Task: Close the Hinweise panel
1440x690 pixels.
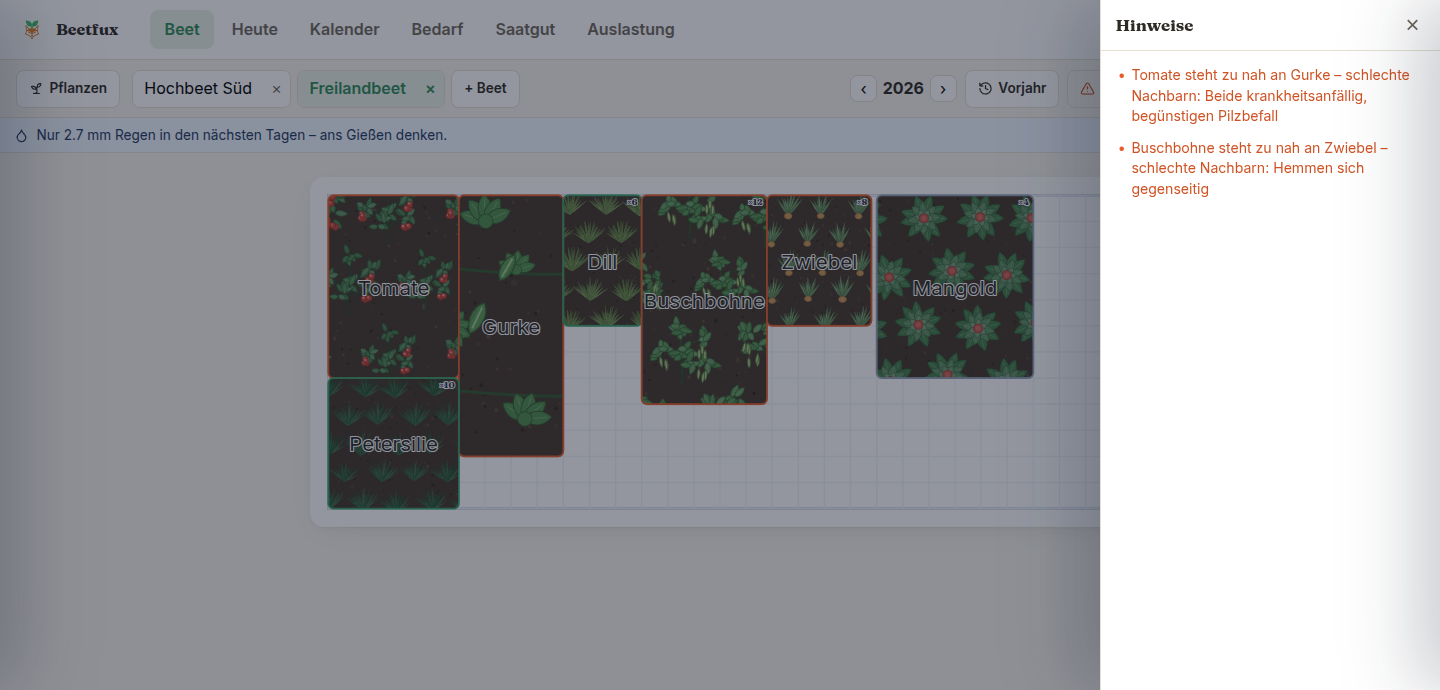Action: (1412, 25)
